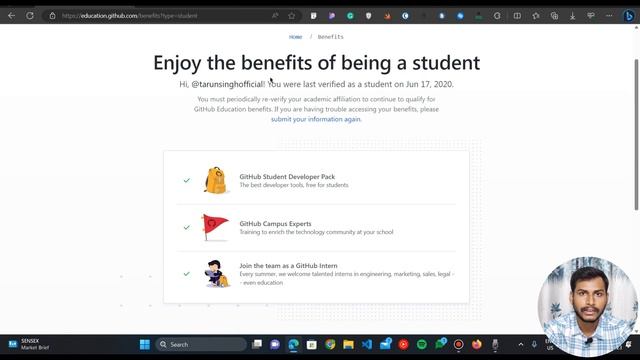Click the Benefits breadcrumb text
Screen dimensions: 640x360
point(331,37)
